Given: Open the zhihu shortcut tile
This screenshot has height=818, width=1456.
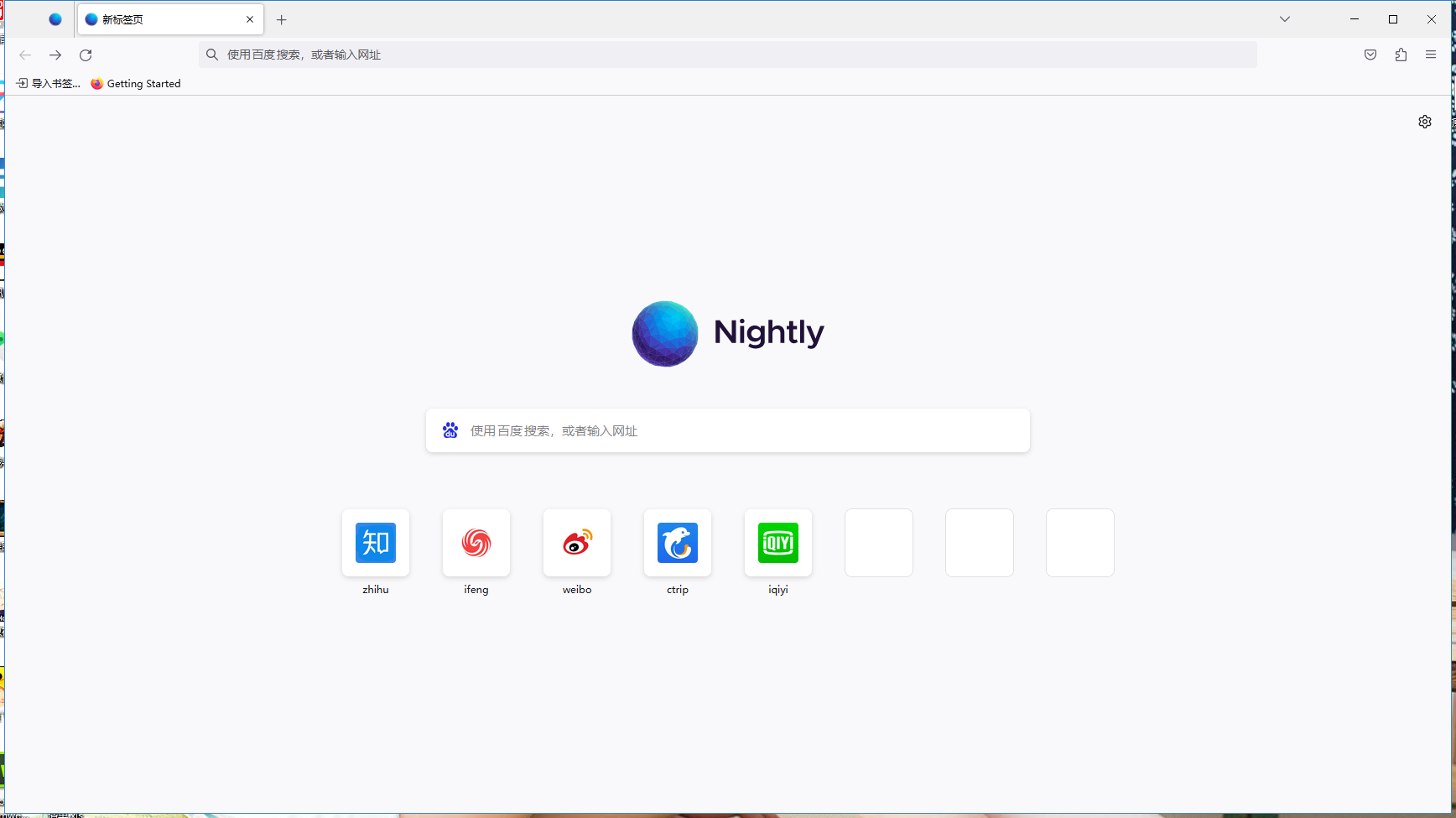Looking at the screenshot, I should click(x=376, y=543).
